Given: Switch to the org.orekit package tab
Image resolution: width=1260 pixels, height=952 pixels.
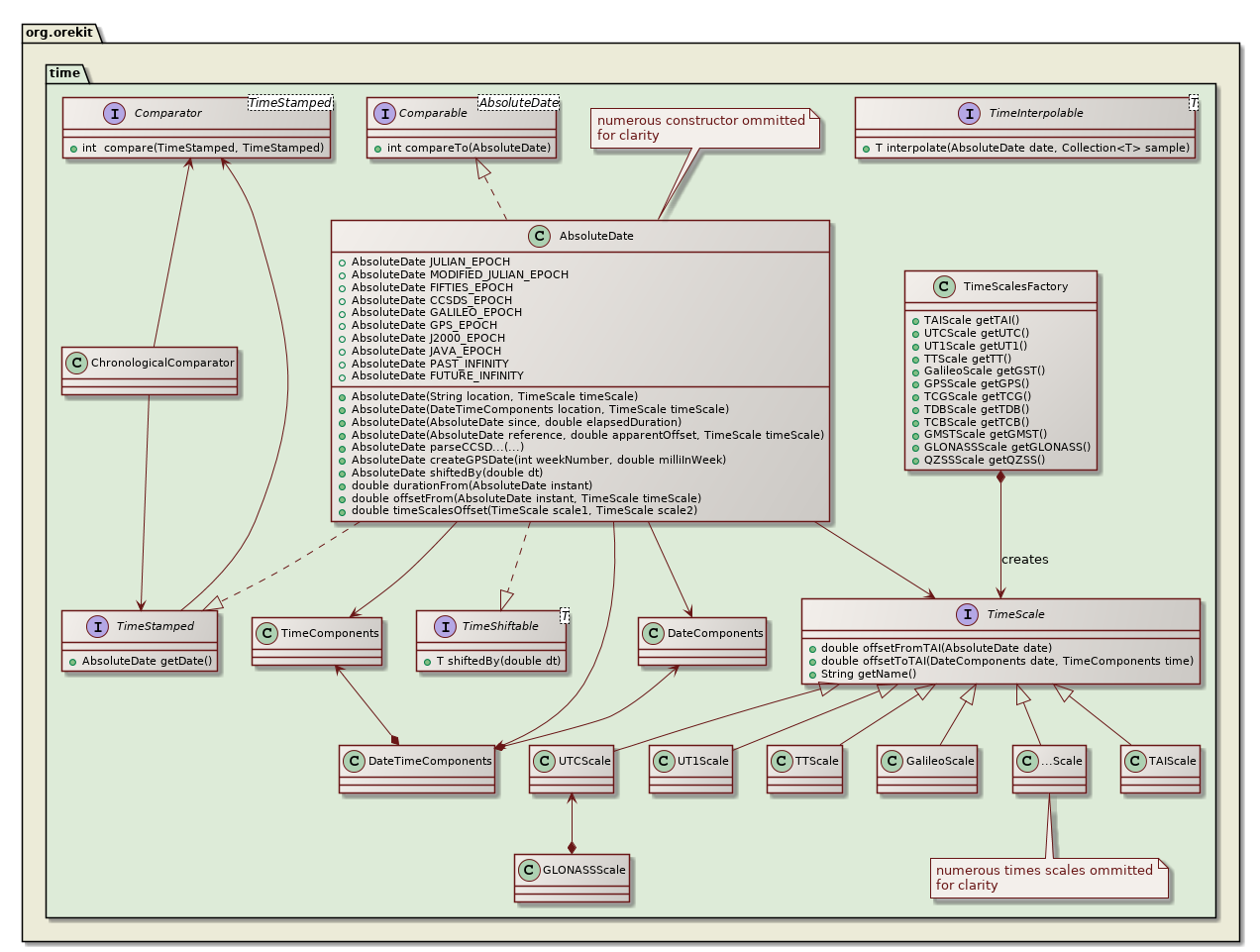Looking at the screenshot, I should click(x=59, y=32).
